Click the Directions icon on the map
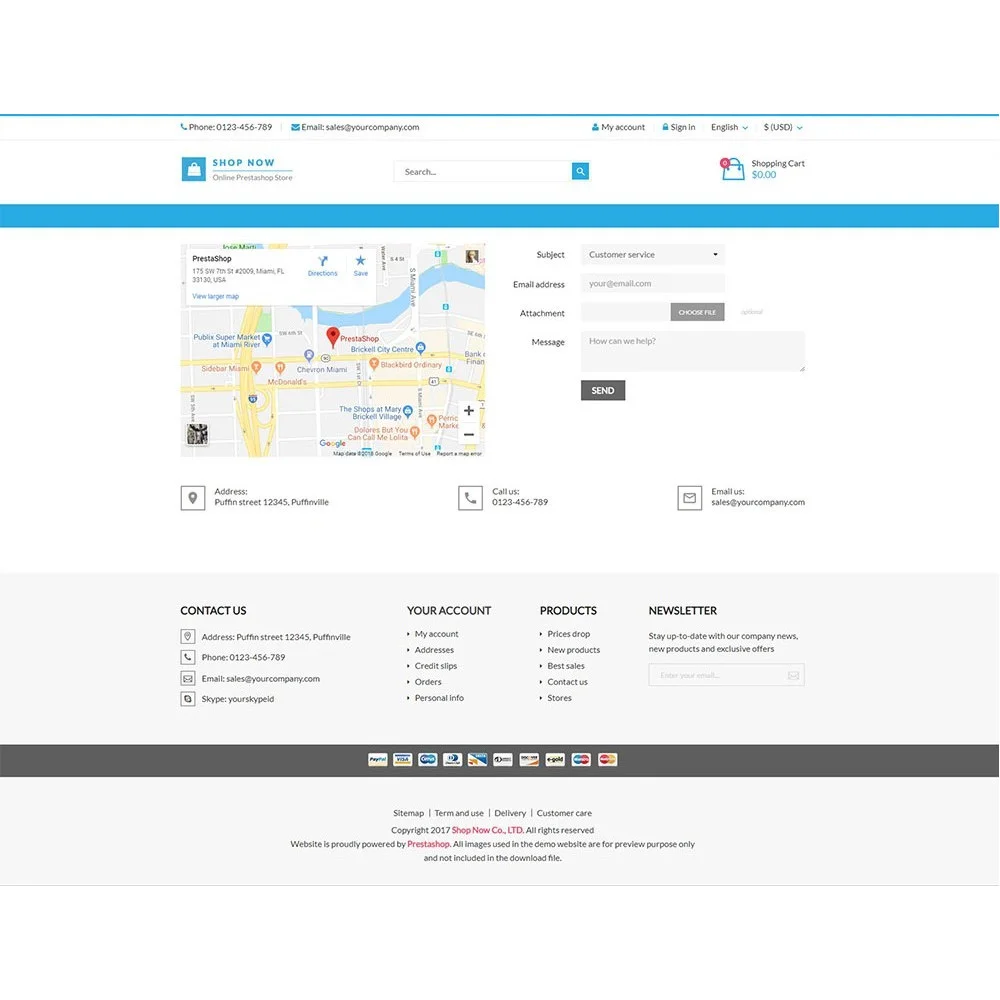 pos(323,260)
